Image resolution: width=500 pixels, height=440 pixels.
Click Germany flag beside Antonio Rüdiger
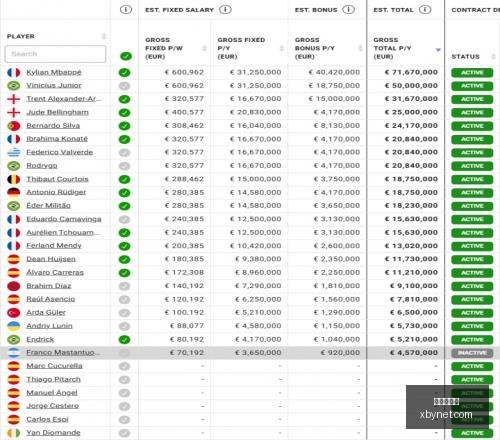click(x=14, y=192)
